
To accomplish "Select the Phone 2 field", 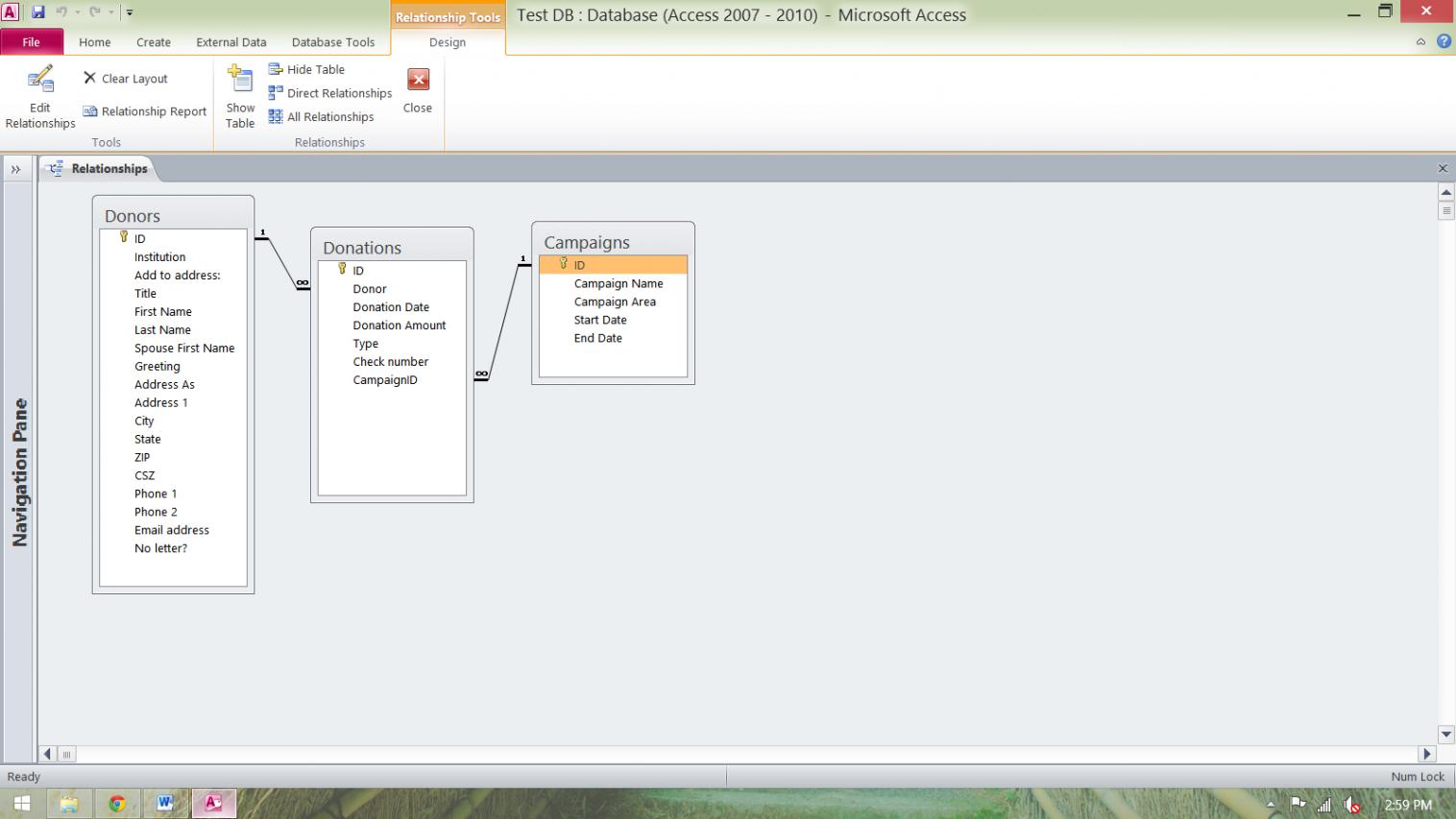I will pyautogui.click(x=173, y=513).
